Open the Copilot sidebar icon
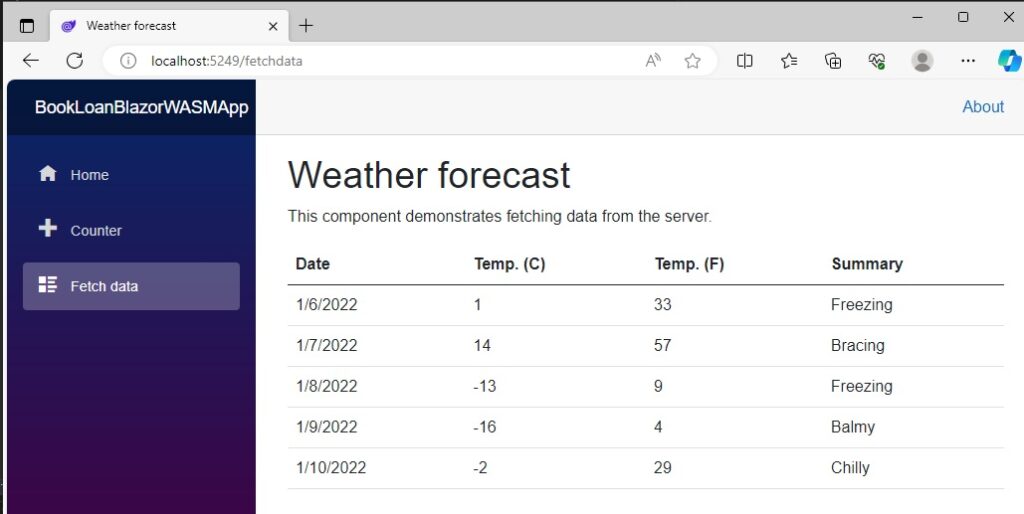1024x514 pixels. pos(1010,61)
